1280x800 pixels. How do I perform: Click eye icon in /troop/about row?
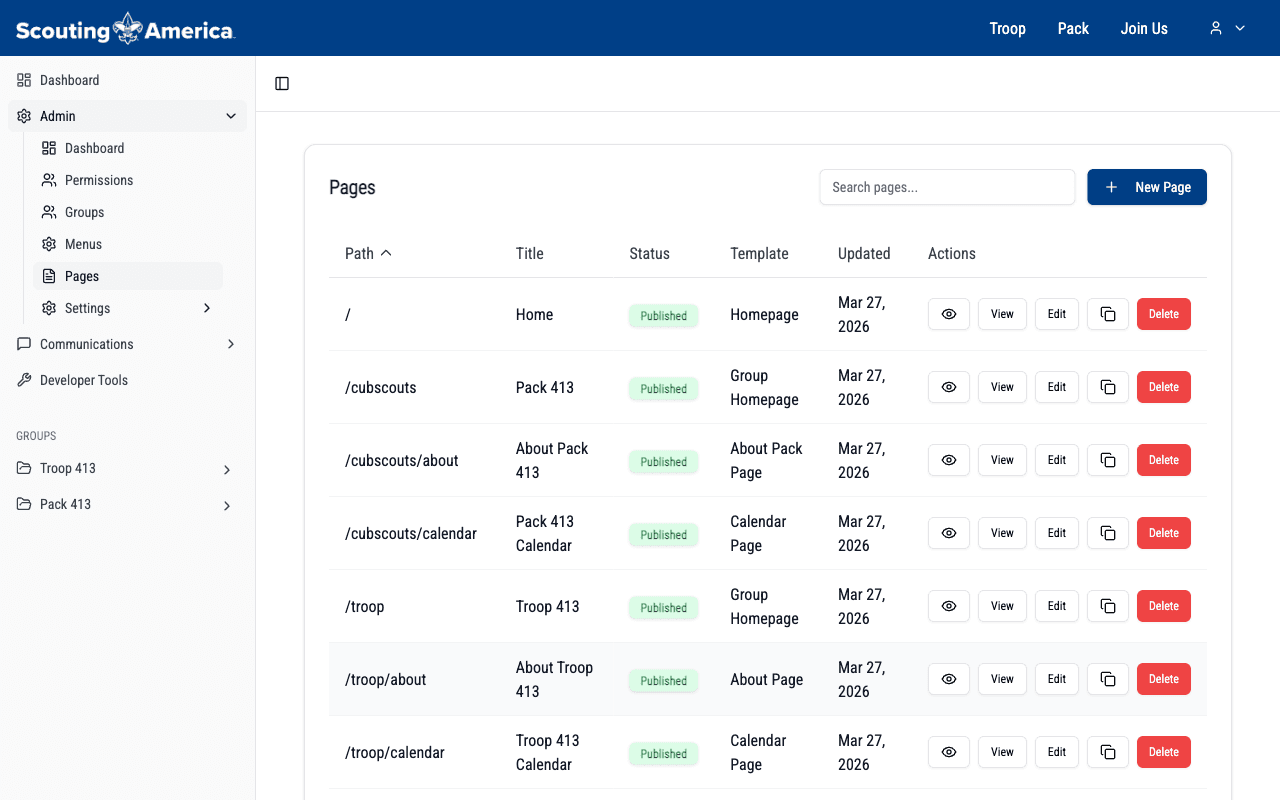pos(949,679)
